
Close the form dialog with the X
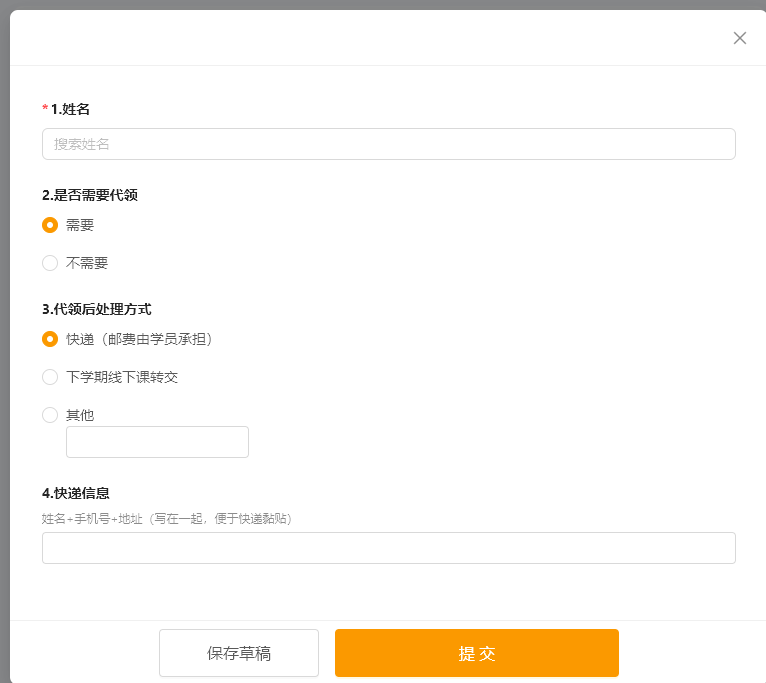click(x=740, y=38)
